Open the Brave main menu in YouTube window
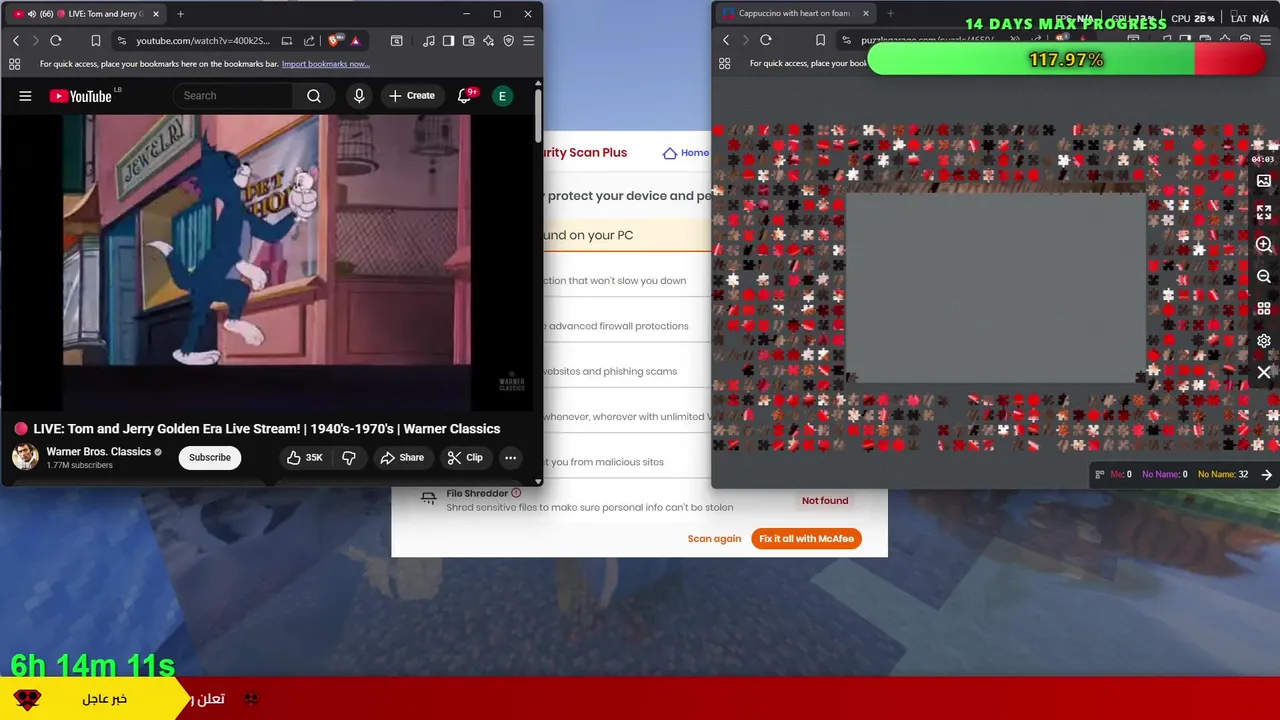The height and width of the screenshot is (720, 1280). click(x=528, y=40)
